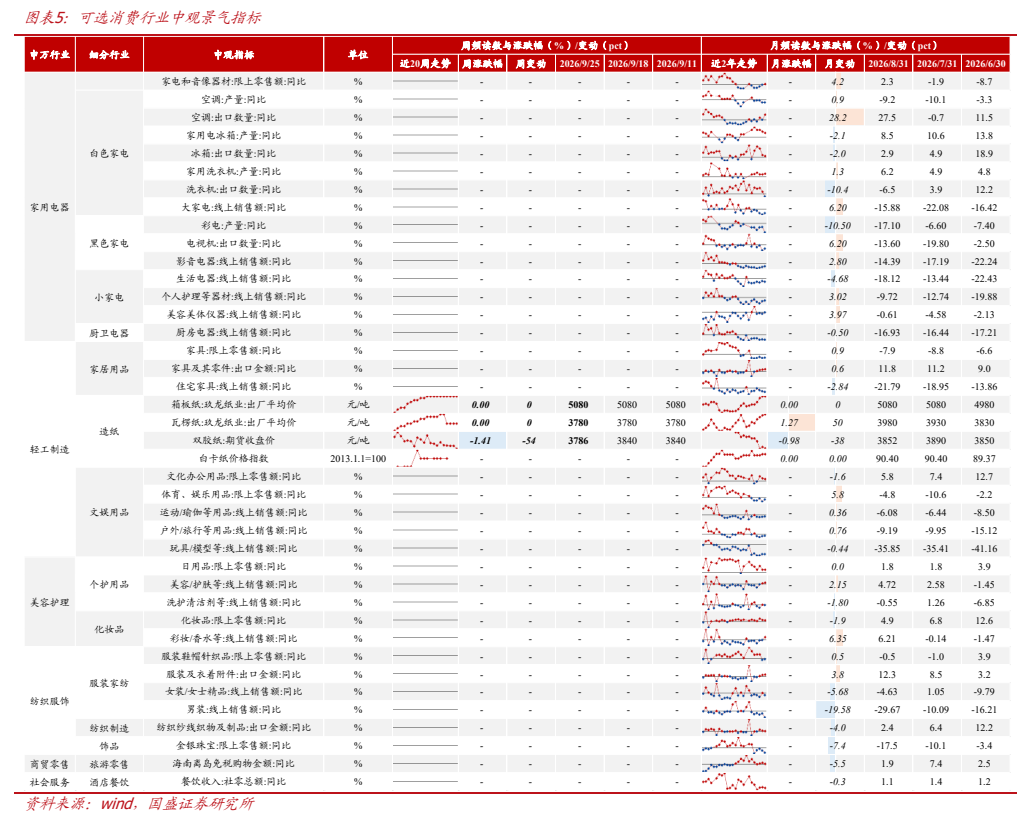Select the 男装:线上销售额:同比 indicator
This screenshot has height=825, width=1031.
(x=233, y=709)
